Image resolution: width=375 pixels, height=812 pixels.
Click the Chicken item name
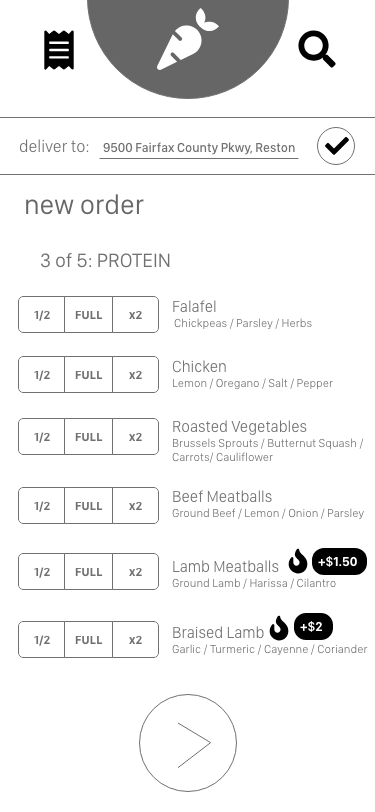pyautogui.click(x=199, y=367)
